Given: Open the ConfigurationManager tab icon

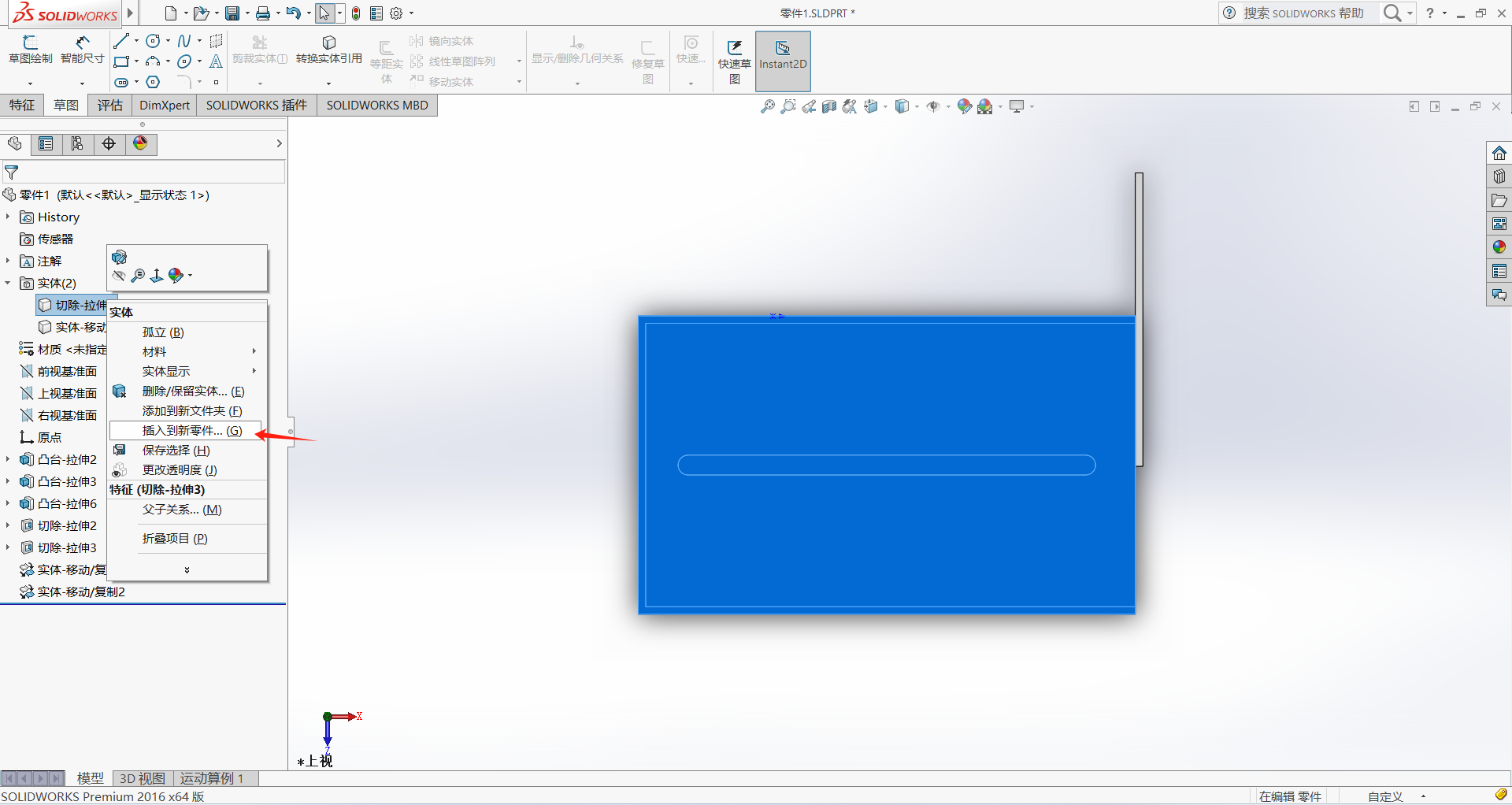Looking at the screenshot, I should 77,143.
